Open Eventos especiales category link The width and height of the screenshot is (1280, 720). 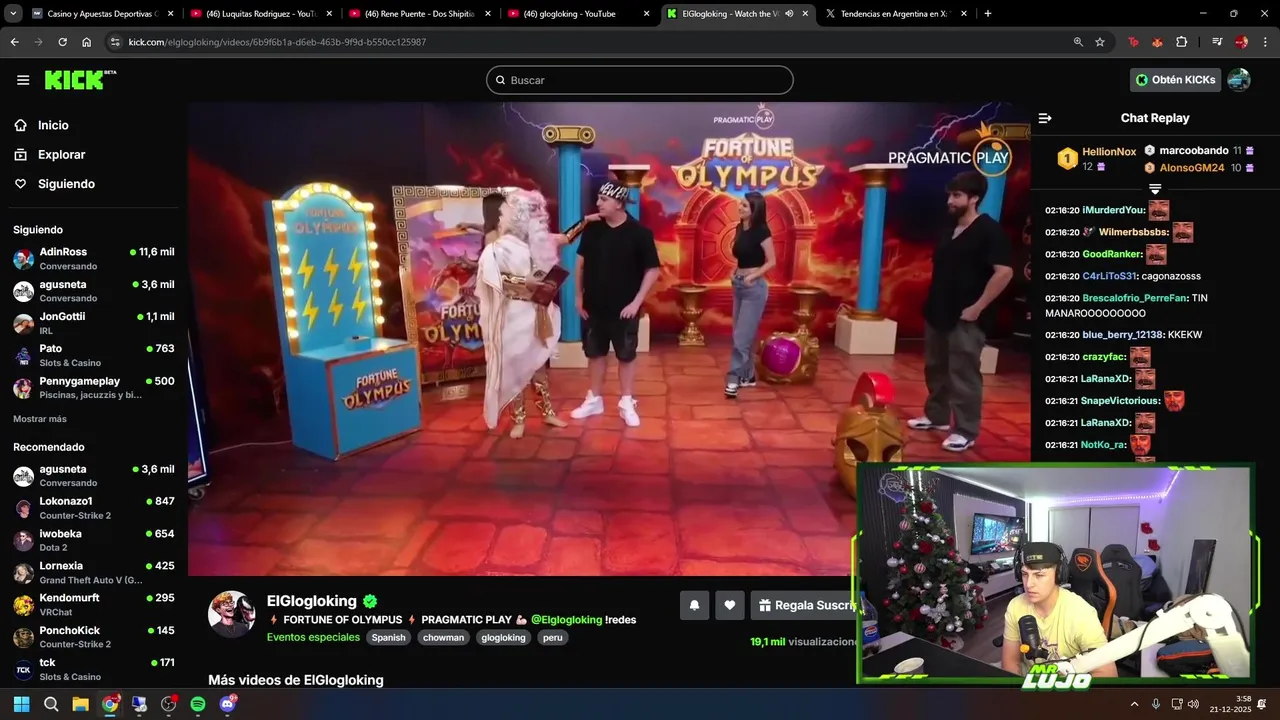[313, 637]
